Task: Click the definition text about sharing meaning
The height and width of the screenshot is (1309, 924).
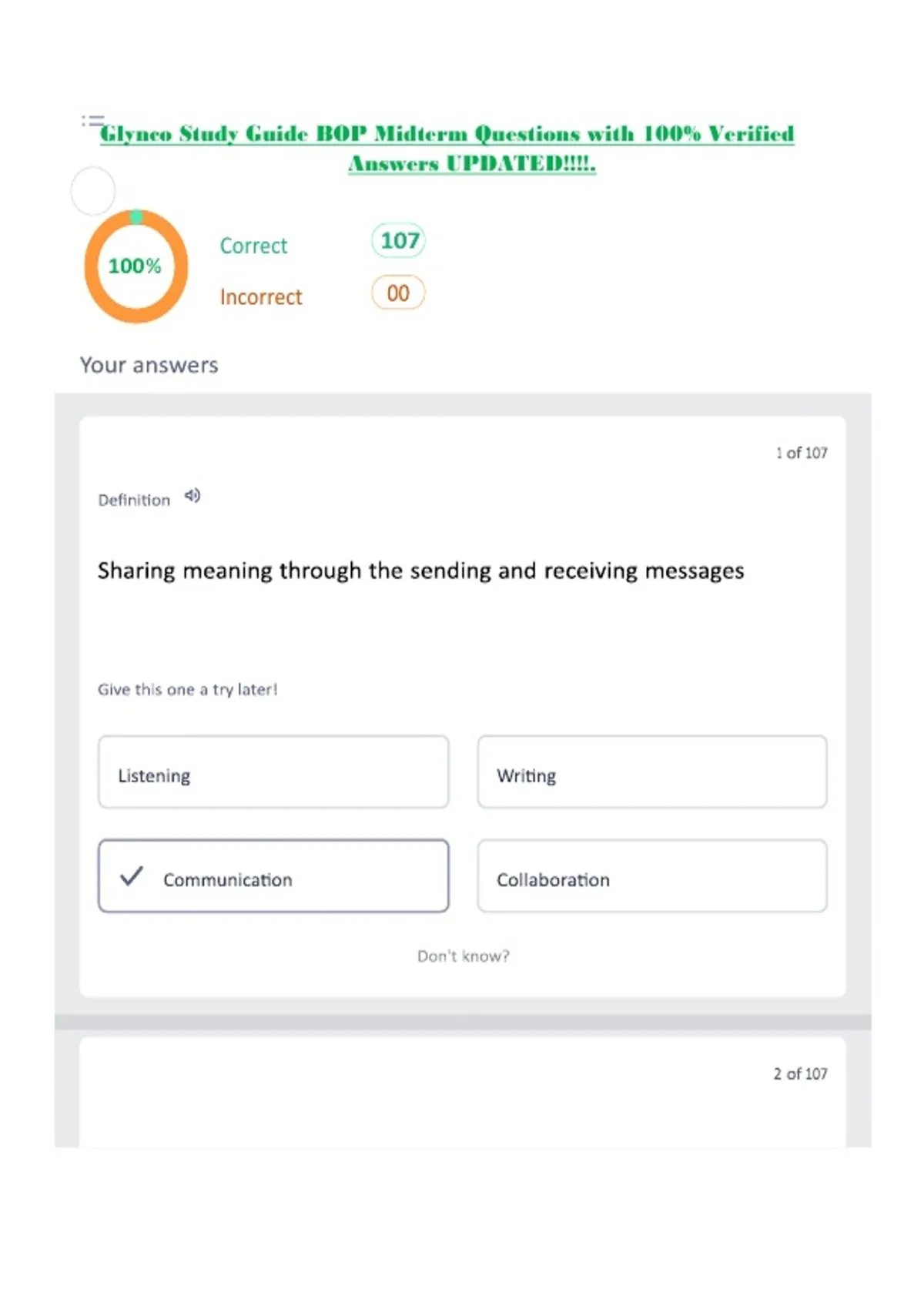Action: tap(421, 571)
